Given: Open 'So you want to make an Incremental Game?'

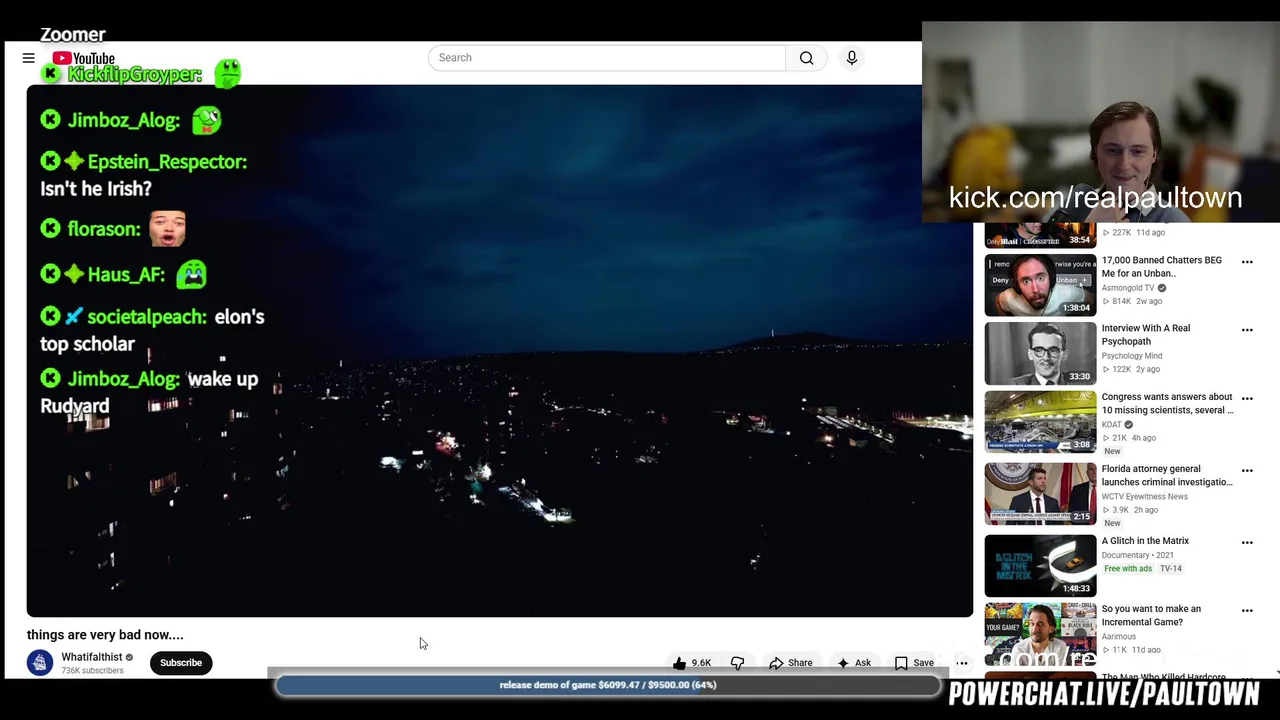Looking at the screenshot, I should 1151,615.
